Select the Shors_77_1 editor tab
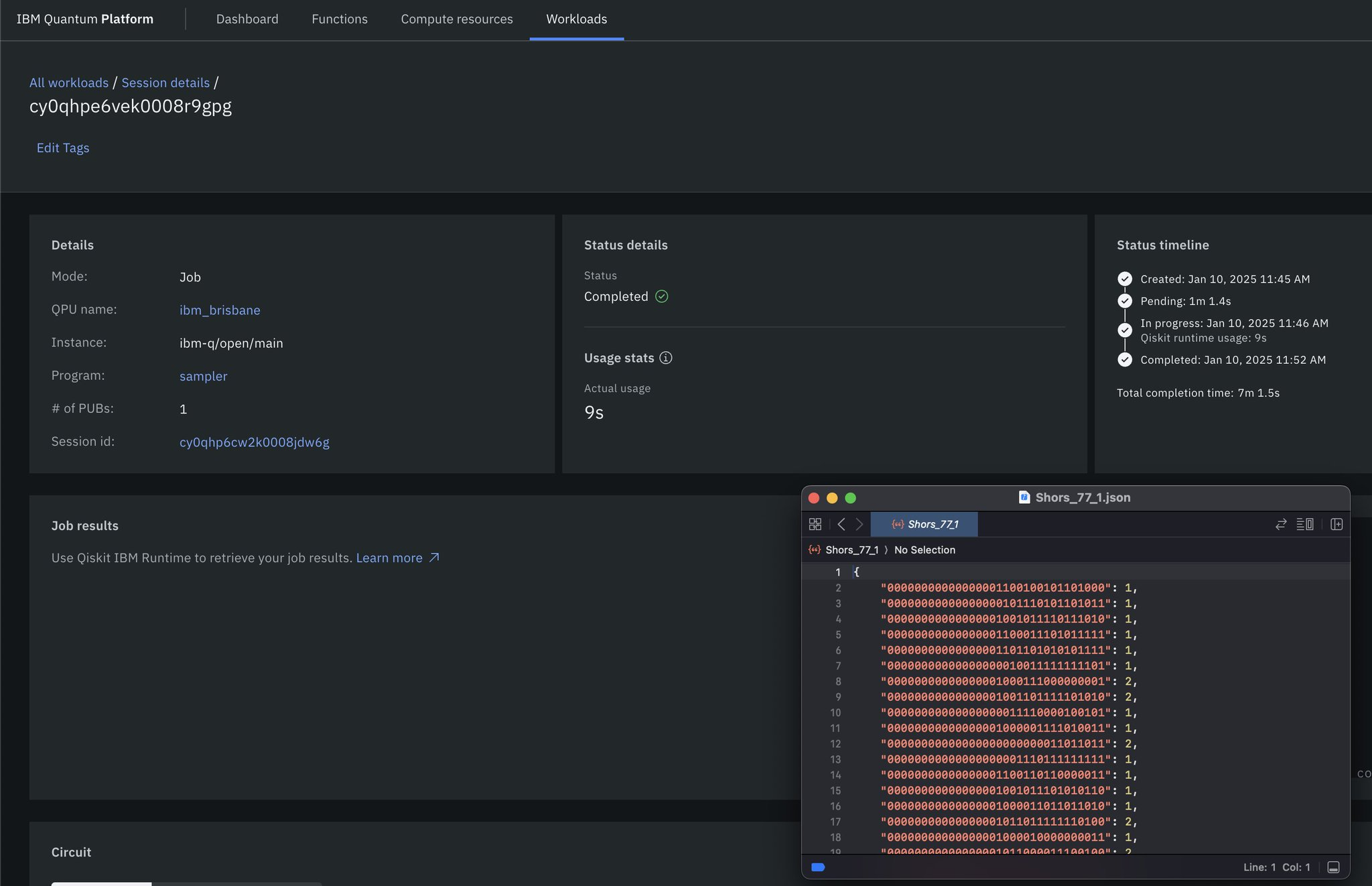 click(x=924, y=524)
